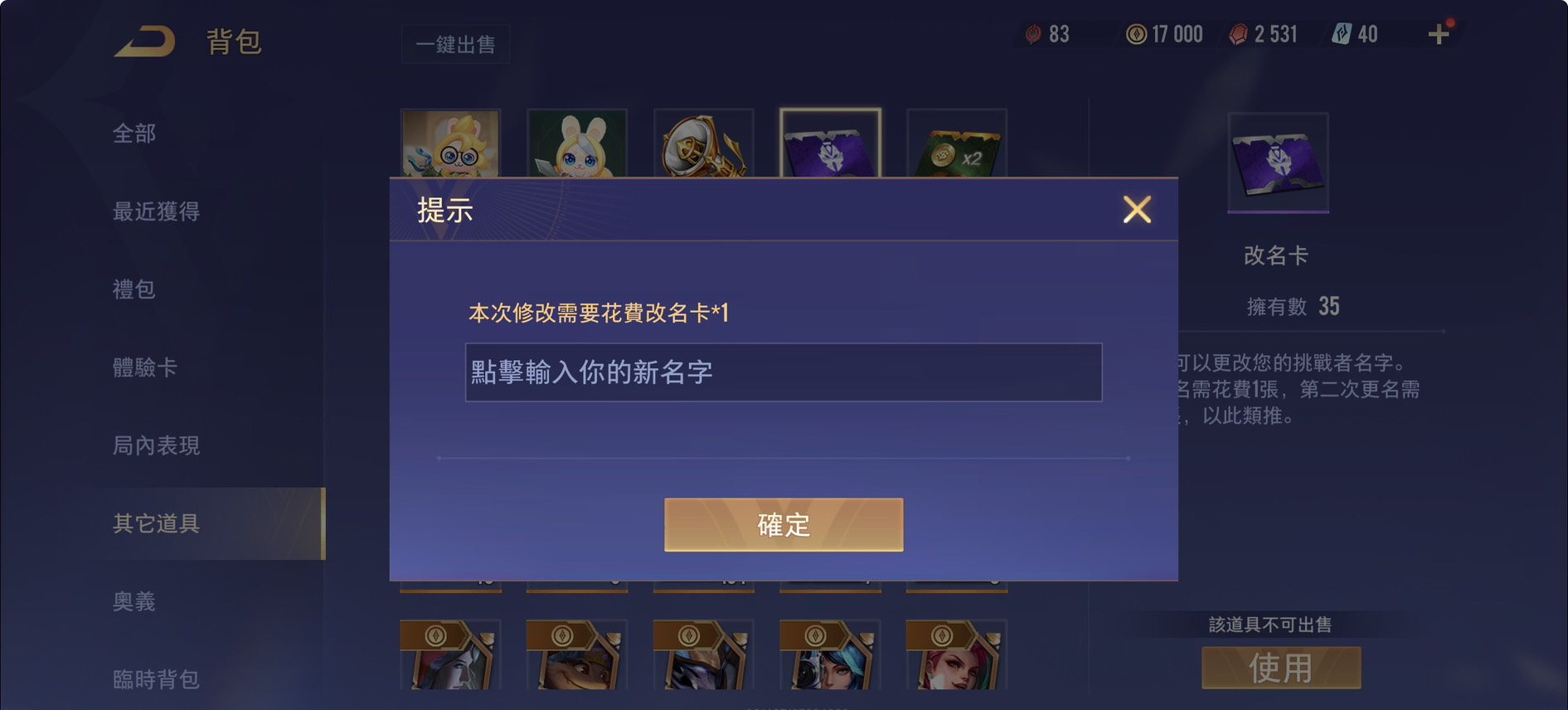Select the purple rename card item in grid
Screen dimensions: 1568x710
(830, 143)
